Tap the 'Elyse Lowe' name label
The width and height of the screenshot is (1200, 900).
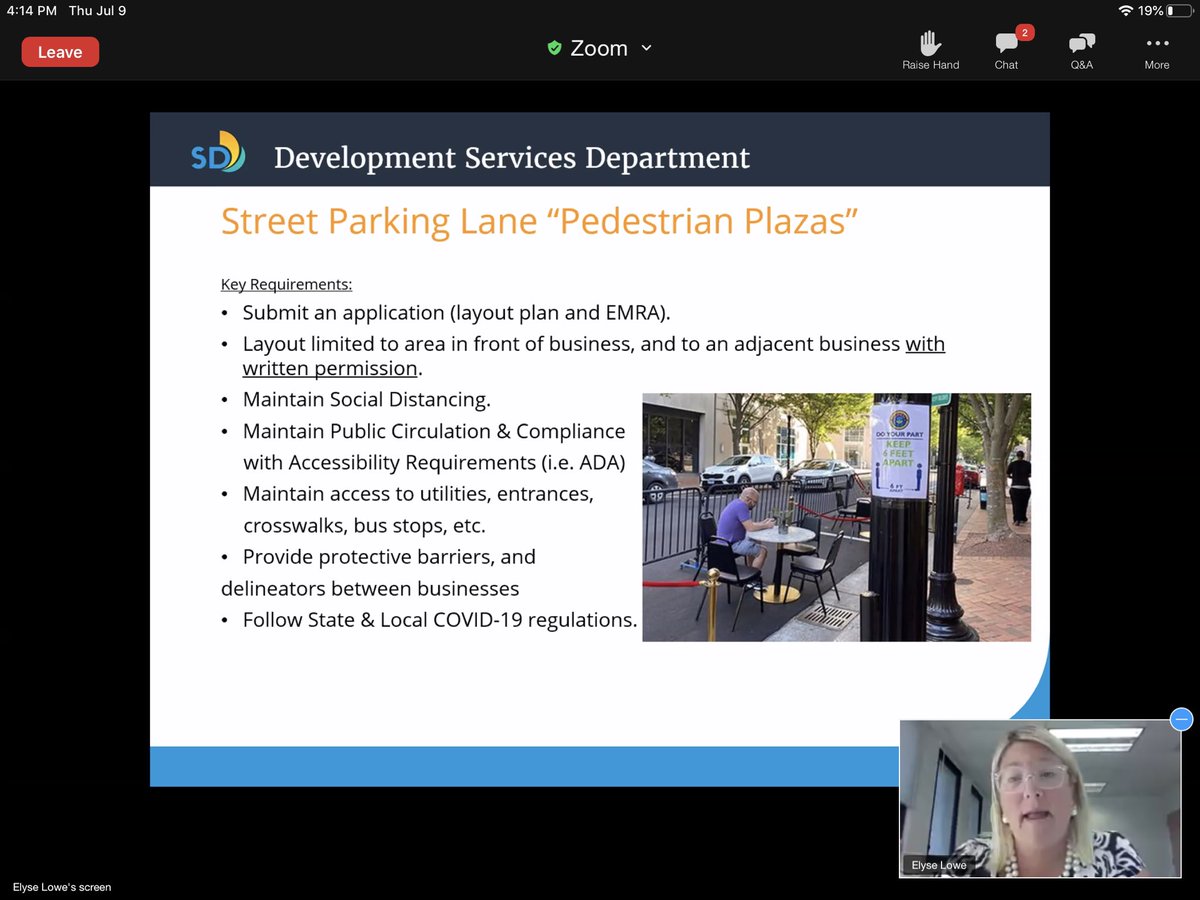pos(938,865)
